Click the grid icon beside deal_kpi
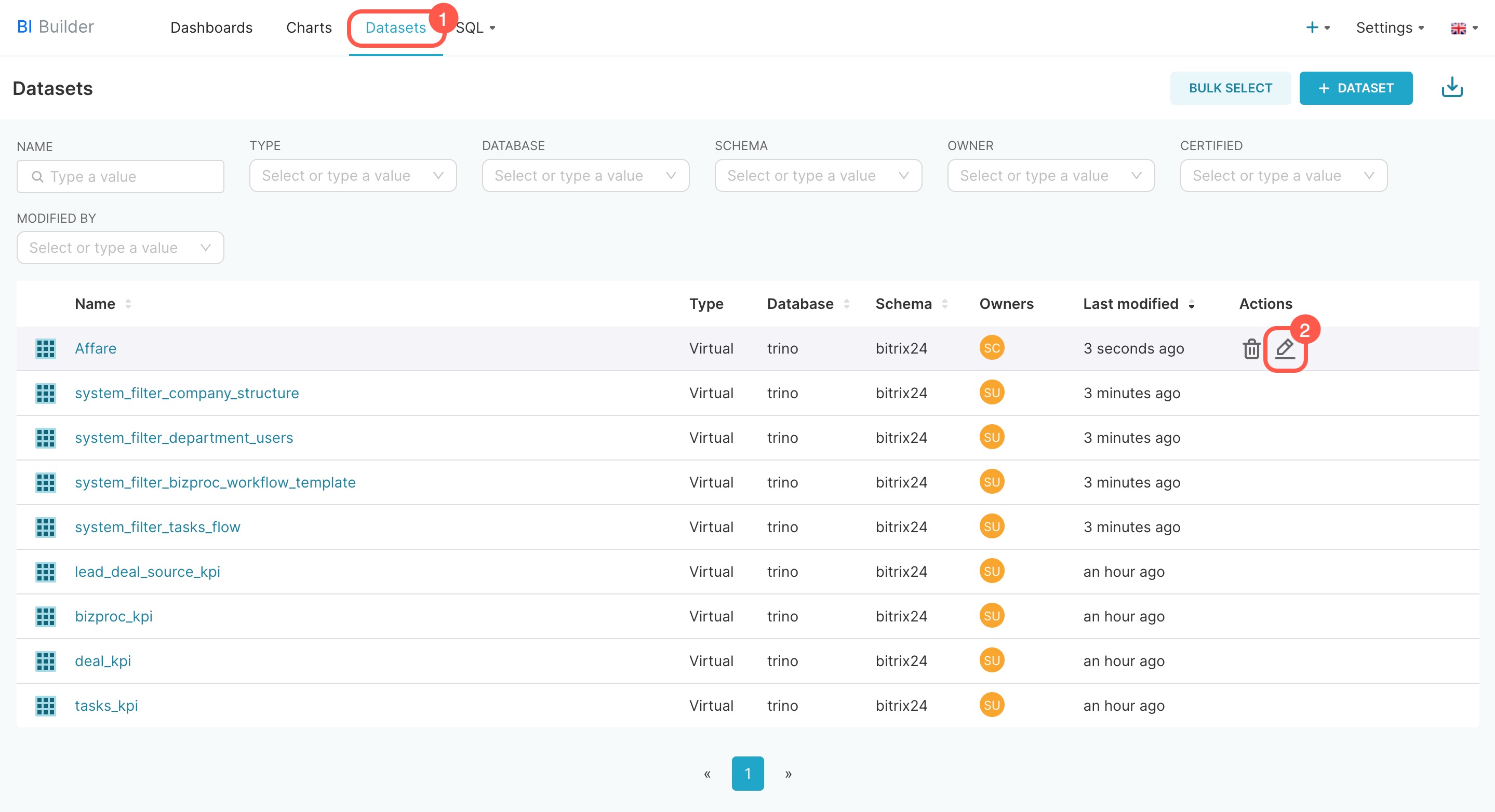This screenshot has width=1495, height=812. tap(45, 660)
